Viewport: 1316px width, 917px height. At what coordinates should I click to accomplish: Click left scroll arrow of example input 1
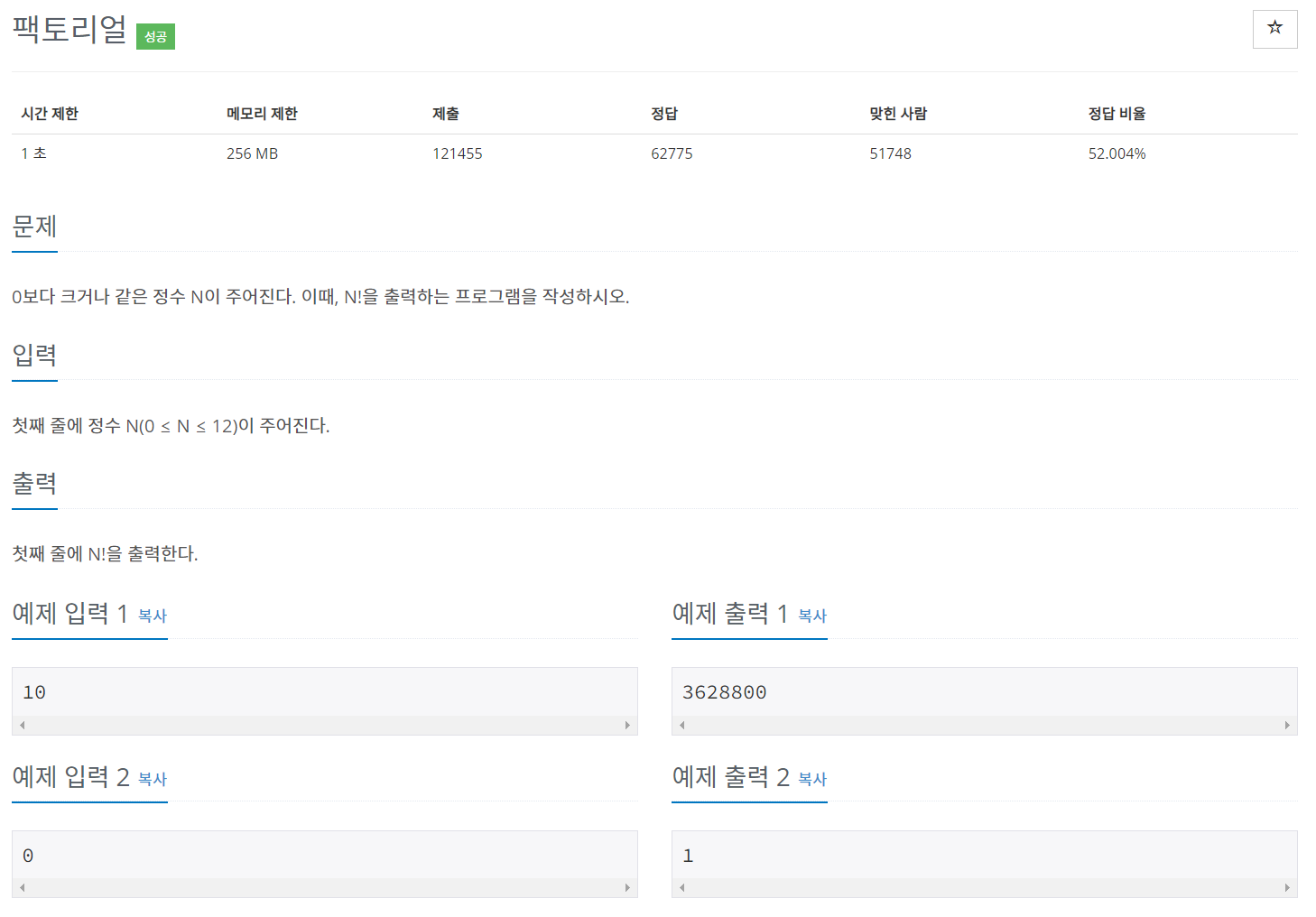pos(22,725)
